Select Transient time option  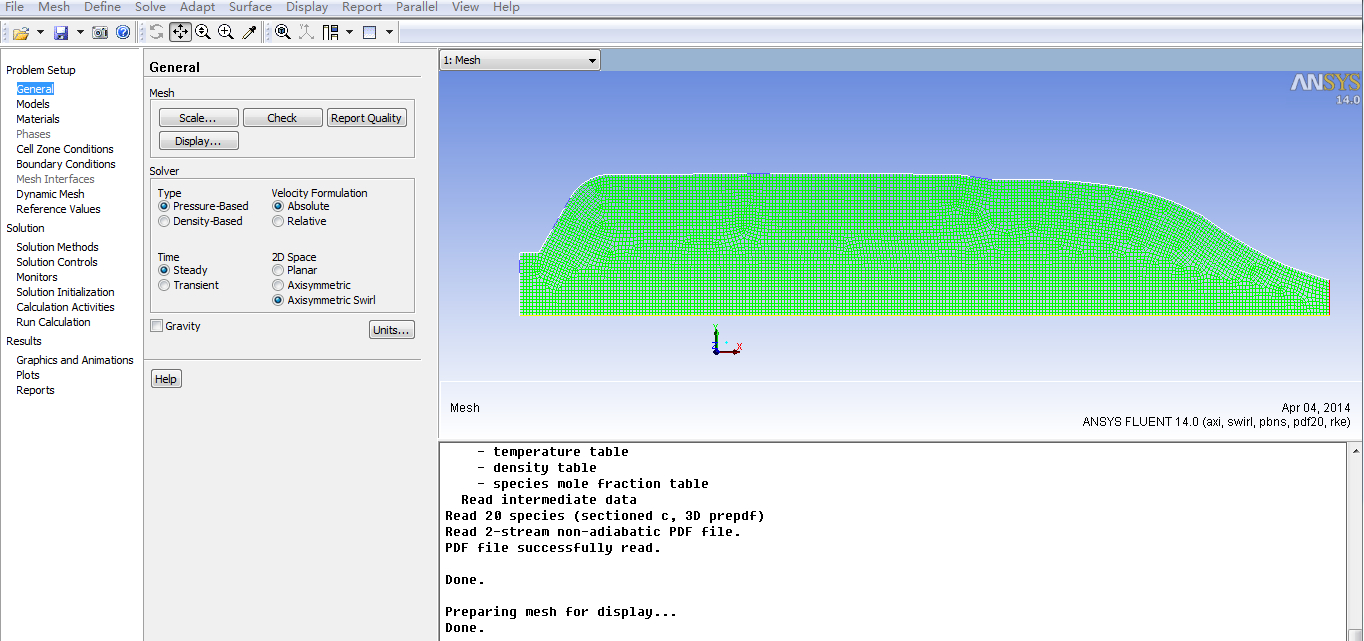(164, 285)
